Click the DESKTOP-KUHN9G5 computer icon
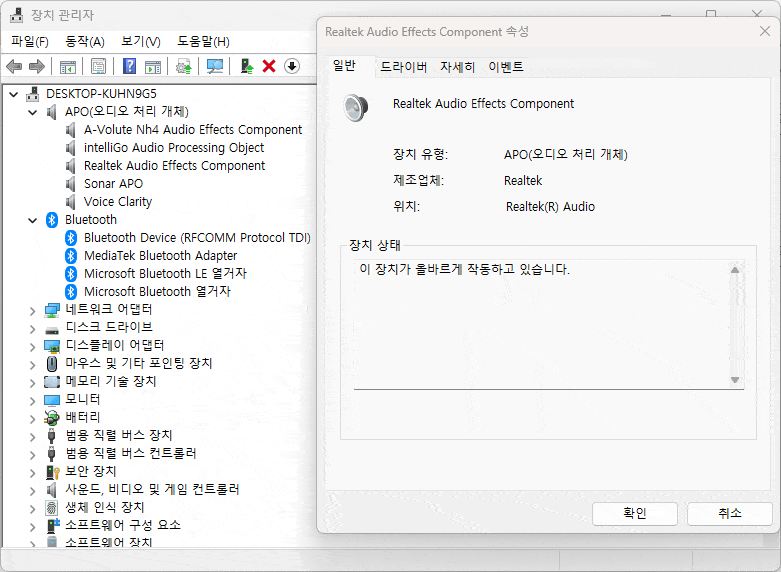 pyautogui.click(x=32, y=93)
